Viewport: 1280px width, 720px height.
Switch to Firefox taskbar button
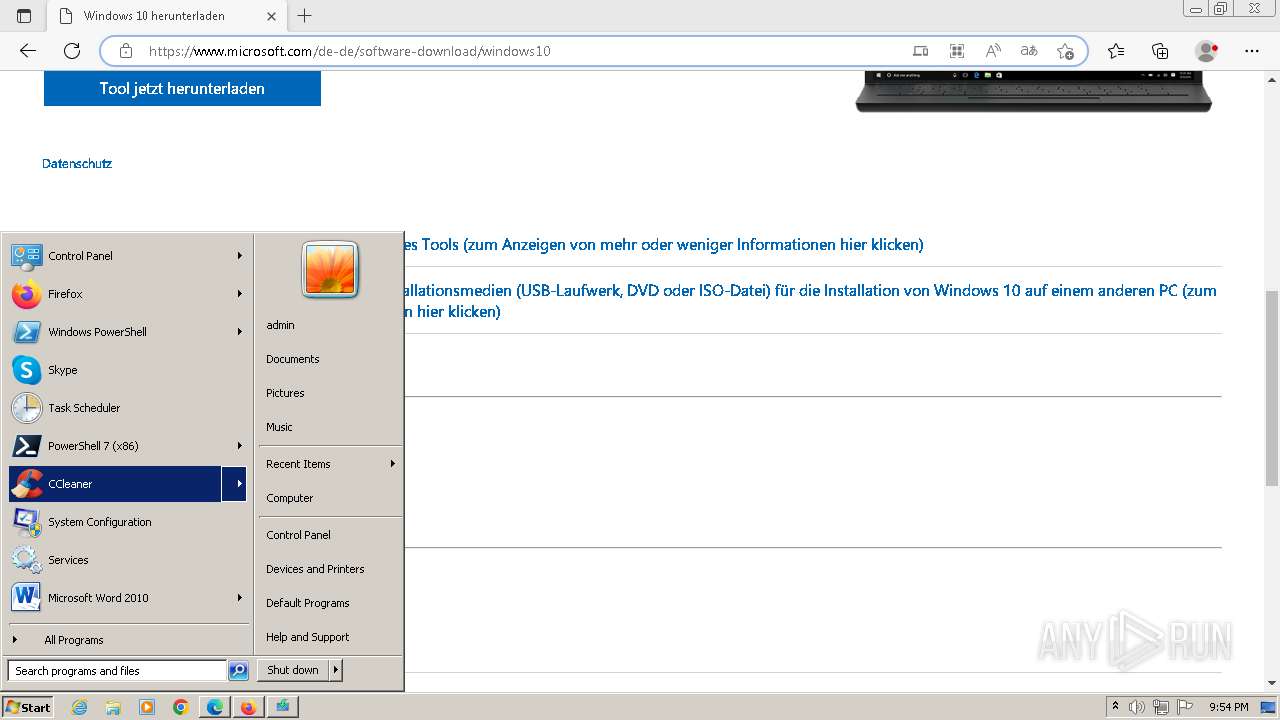tap(248, 707)
